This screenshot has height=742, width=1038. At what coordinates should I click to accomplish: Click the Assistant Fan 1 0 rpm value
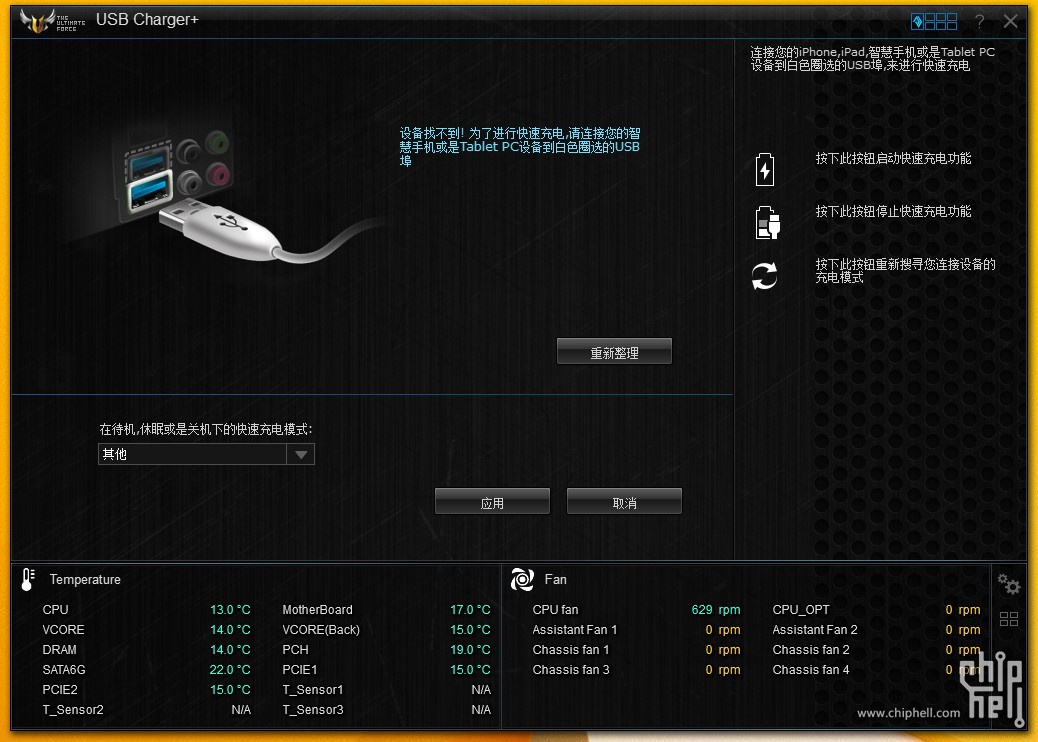[723, 629]
